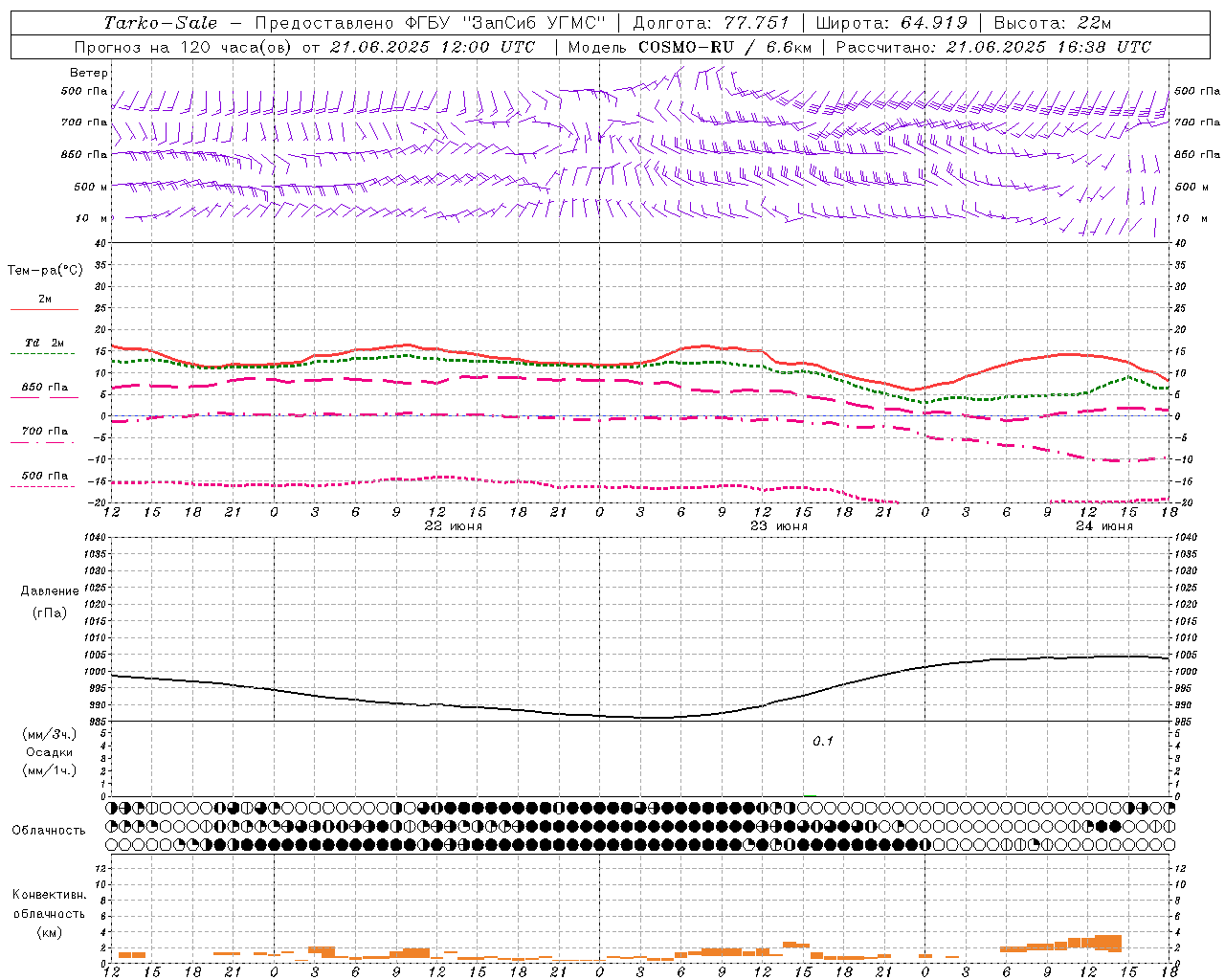Image resolution: width=1225 pixels, height=980 pixels.
Task: Click the Tarko-Sale station title
Action: coord(160,23)
